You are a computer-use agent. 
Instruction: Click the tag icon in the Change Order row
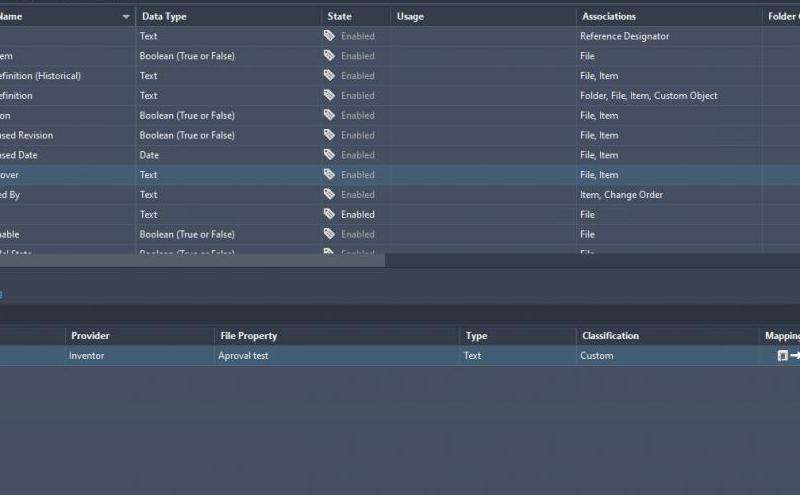(329, 195)
